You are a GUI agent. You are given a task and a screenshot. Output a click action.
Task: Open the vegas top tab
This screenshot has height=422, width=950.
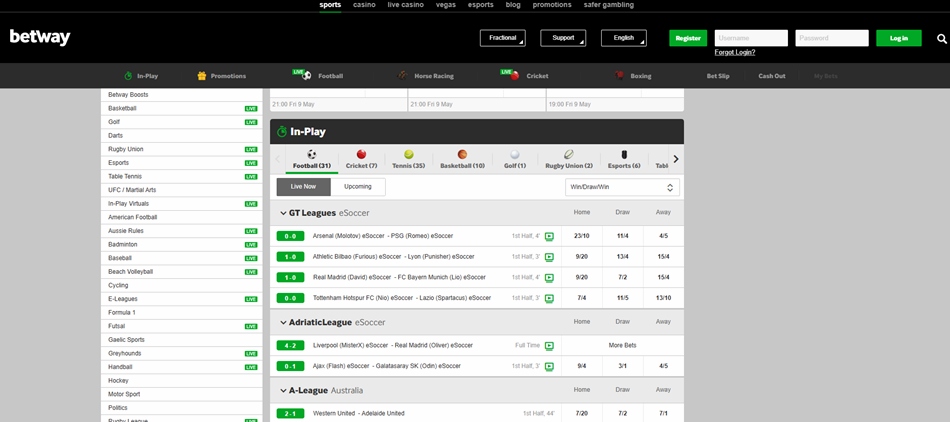(446, 5)
